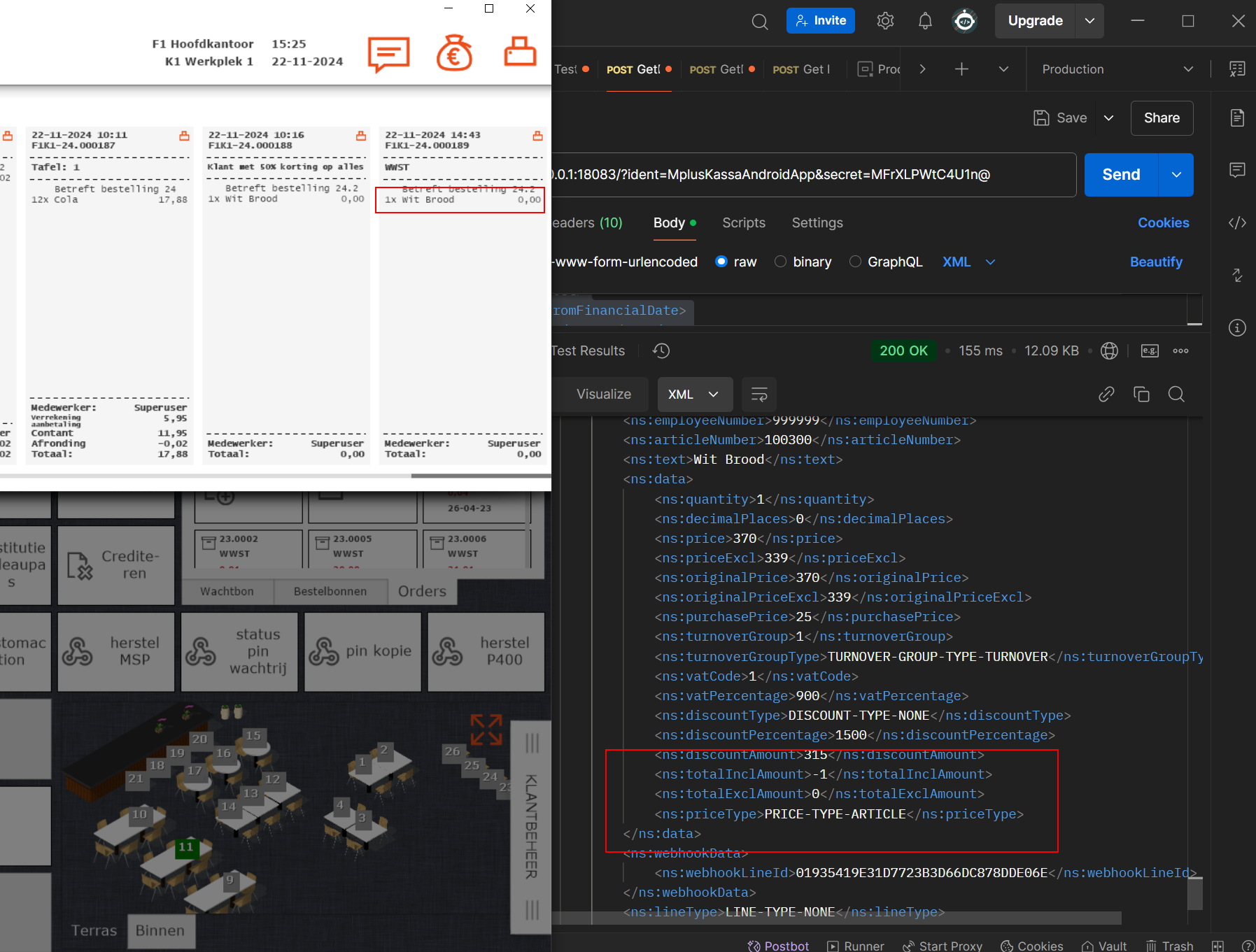The width and height of the screenshot is (1256, 952).
Task: Click the Beautify link
Action: pyautogui.click(x=1156, y=262)
